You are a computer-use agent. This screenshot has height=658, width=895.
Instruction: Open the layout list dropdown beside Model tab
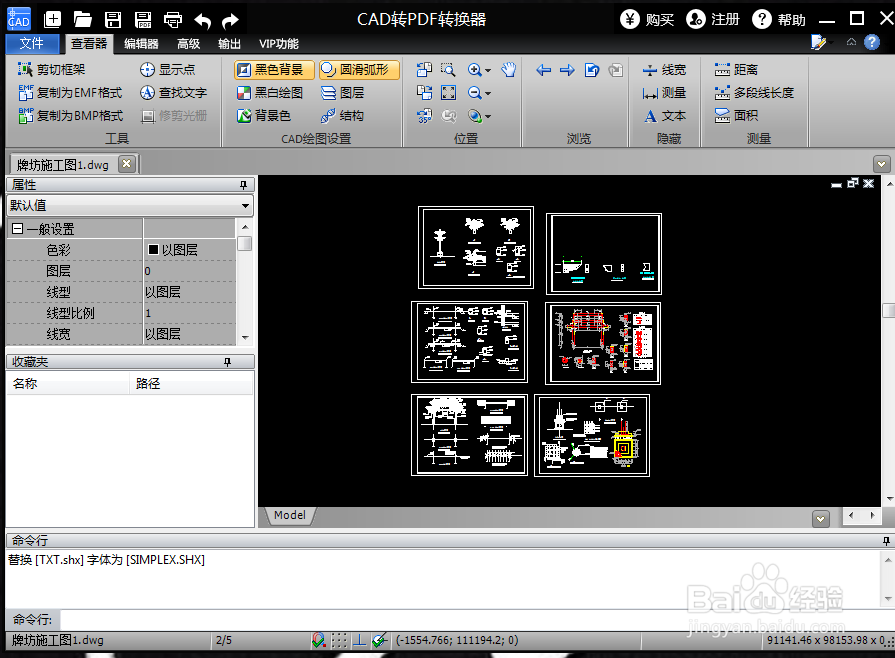tap(821, 519)
